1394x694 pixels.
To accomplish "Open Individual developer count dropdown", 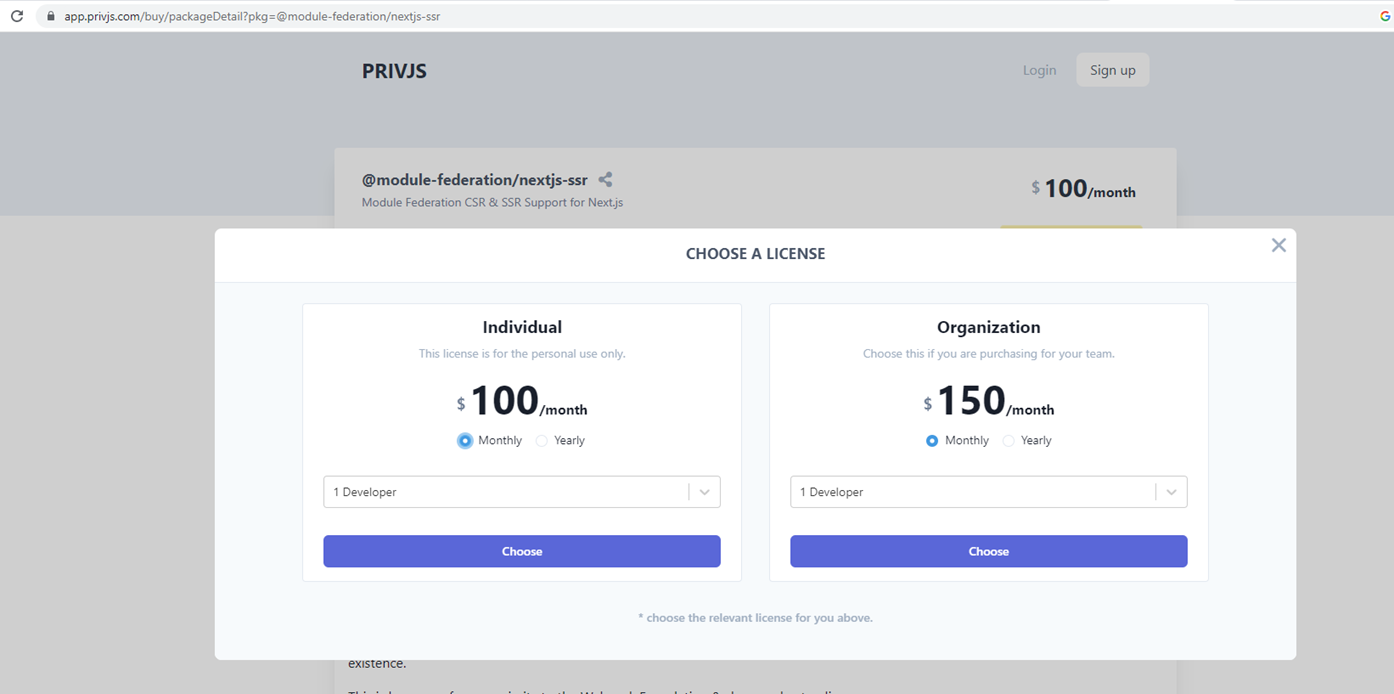I will pyautogui.click(x=505, y=492).
